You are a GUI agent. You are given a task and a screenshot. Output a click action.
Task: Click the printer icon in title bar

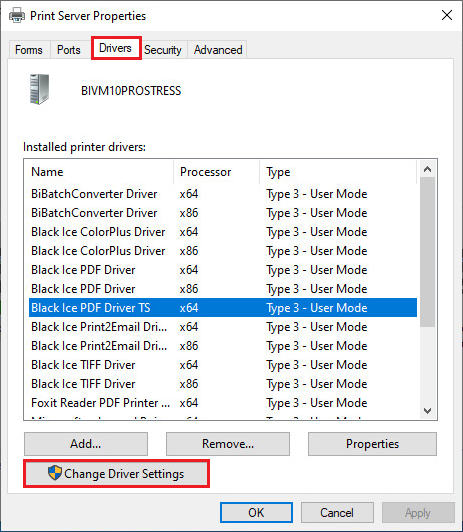17,16
